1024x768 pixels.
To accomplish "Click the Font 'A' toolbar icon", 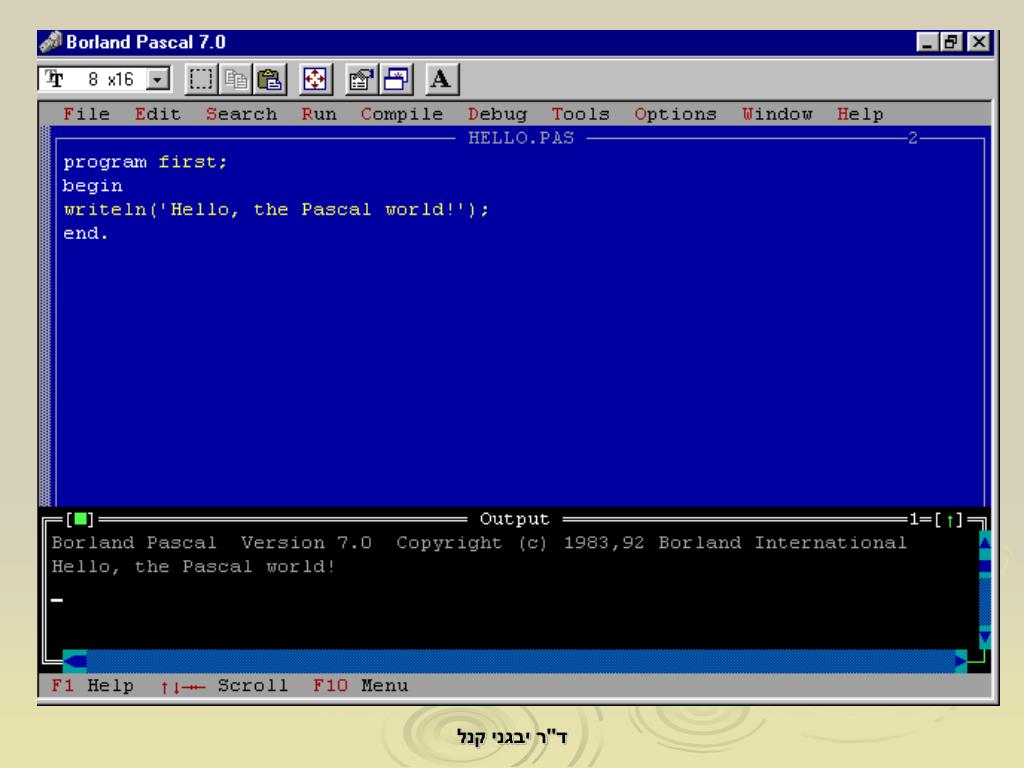I will coord(442,80).
